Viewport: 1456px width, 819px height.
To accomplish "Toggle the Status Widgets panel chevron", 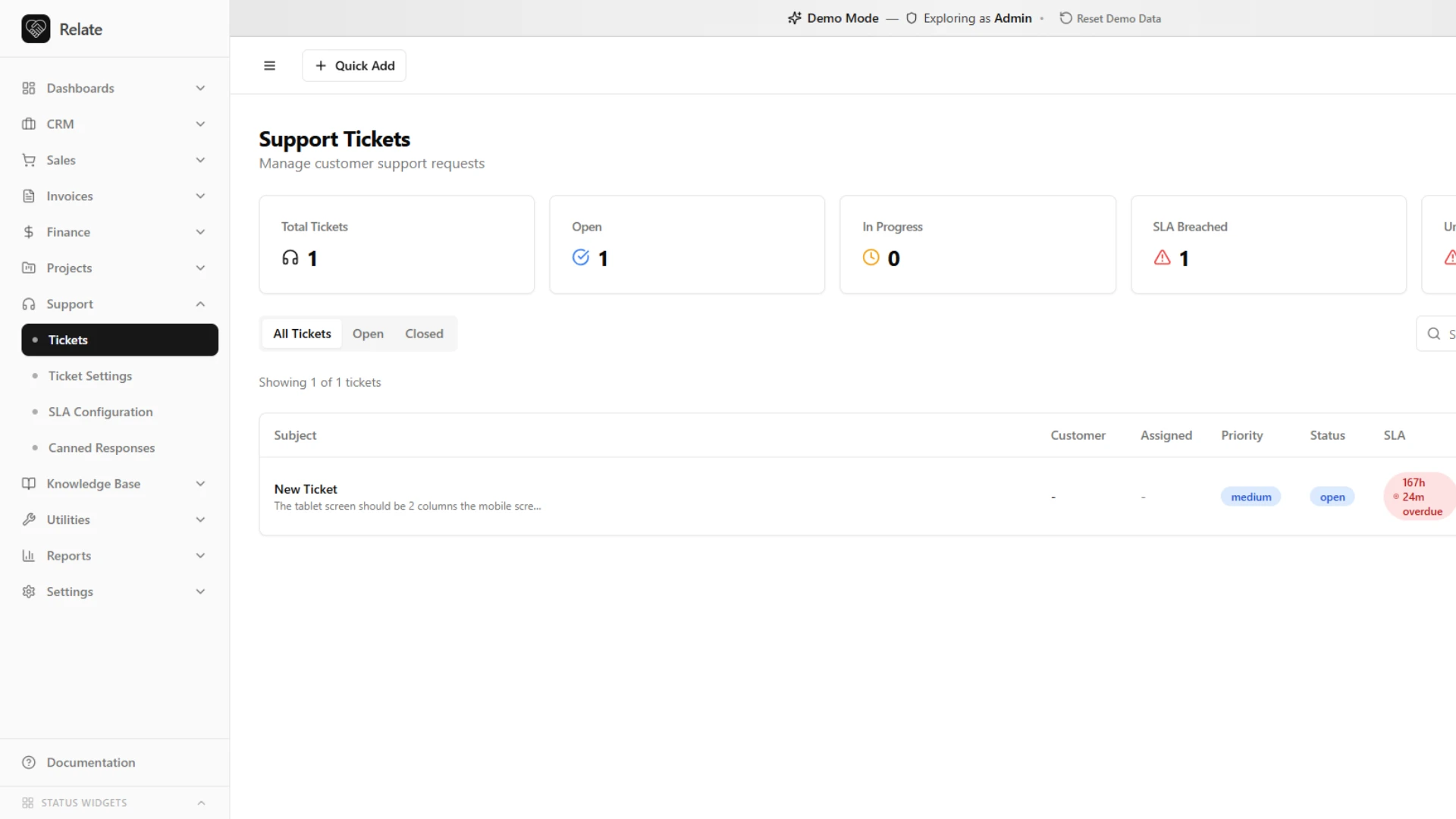I will [201, 802].
